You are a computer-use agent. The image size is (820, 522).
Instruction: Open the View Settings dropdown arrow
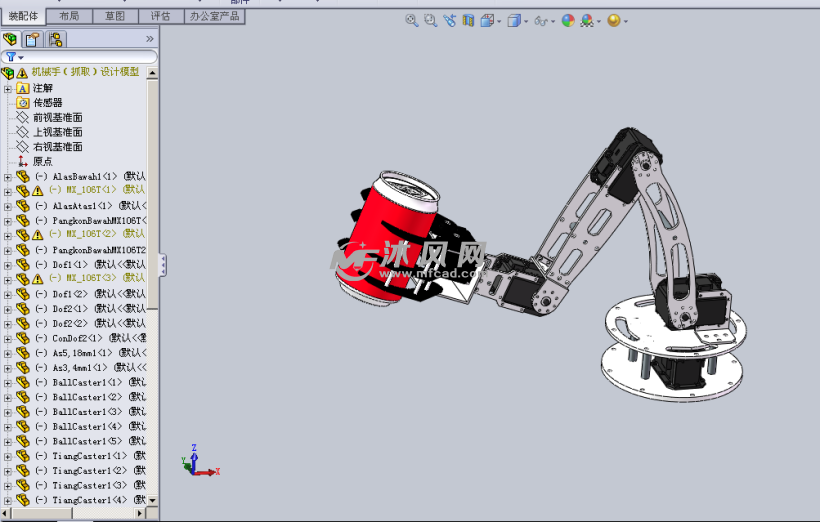(x=625, y=21)
